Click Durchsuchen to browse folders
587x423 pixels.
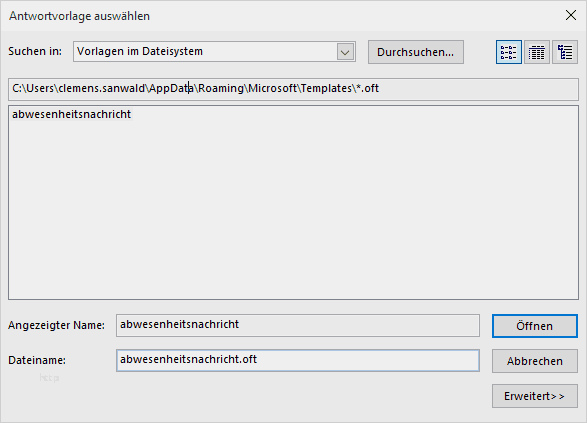(x=416, y=52)
